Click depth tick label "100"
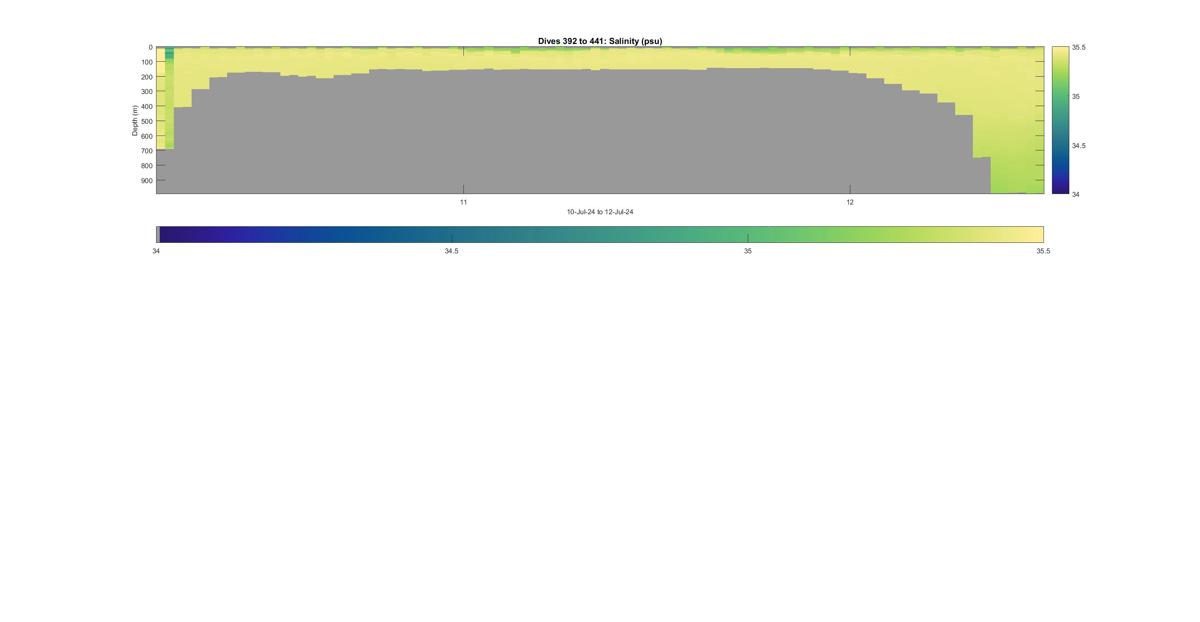The height and width of the screenshot is (622, 1200). coord(146,62)
